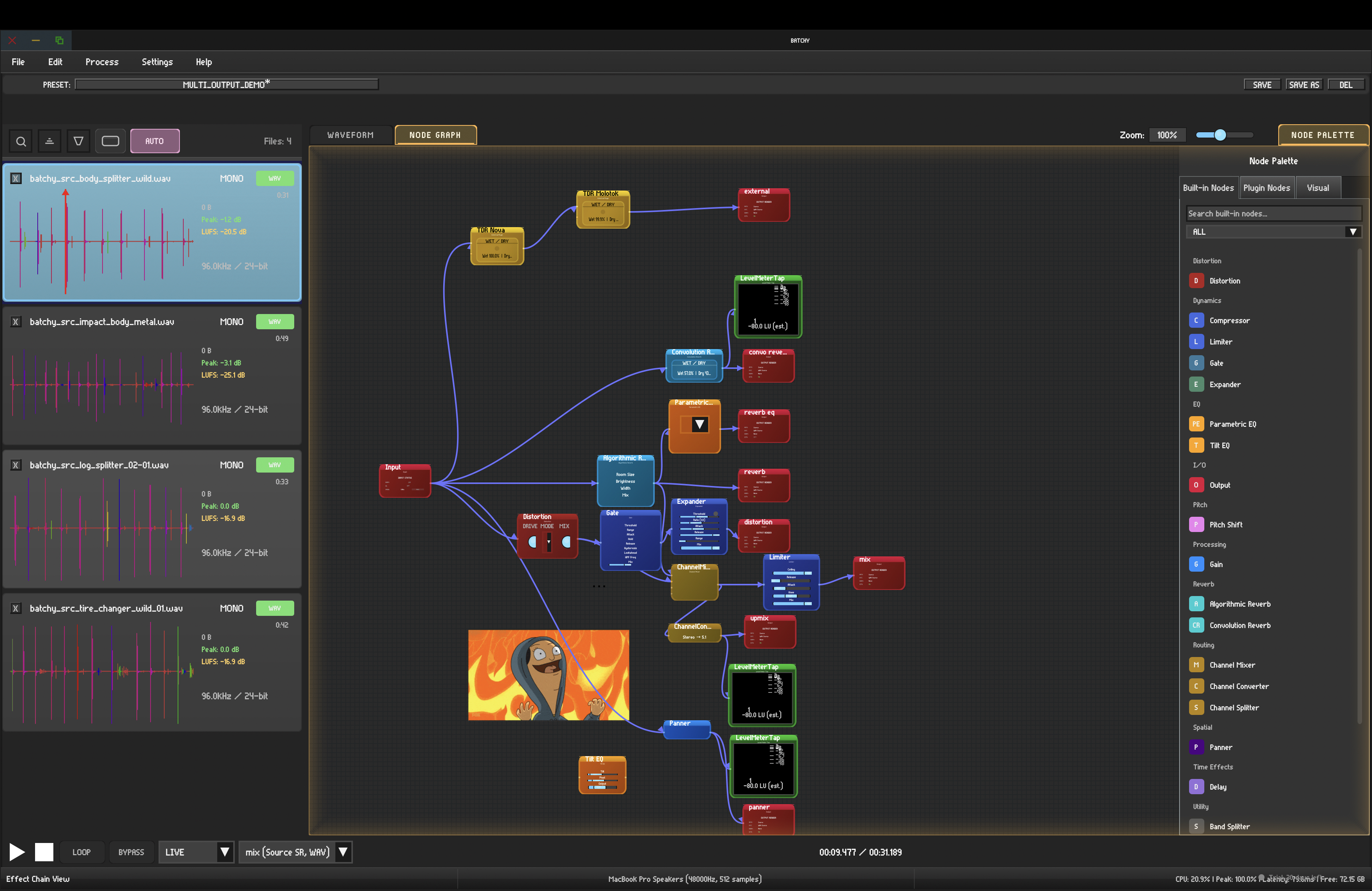The width and height of the screenshot is (1372, 891).
Task: Add a Band Splitter utility node
Action: pos(1228,826)
